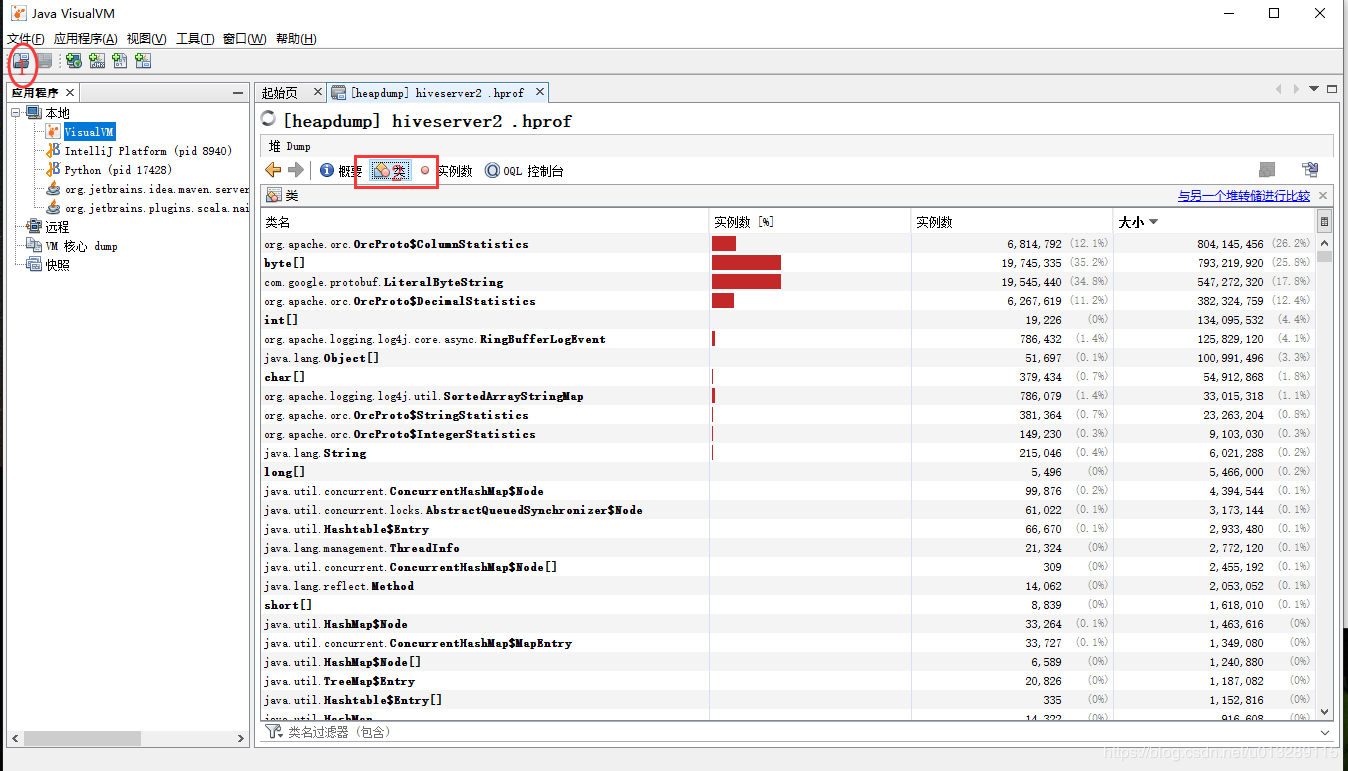Sort by the 类名 column header
Screen dimensions: 1348x771
pyautogui.click(x=485, y=222)
